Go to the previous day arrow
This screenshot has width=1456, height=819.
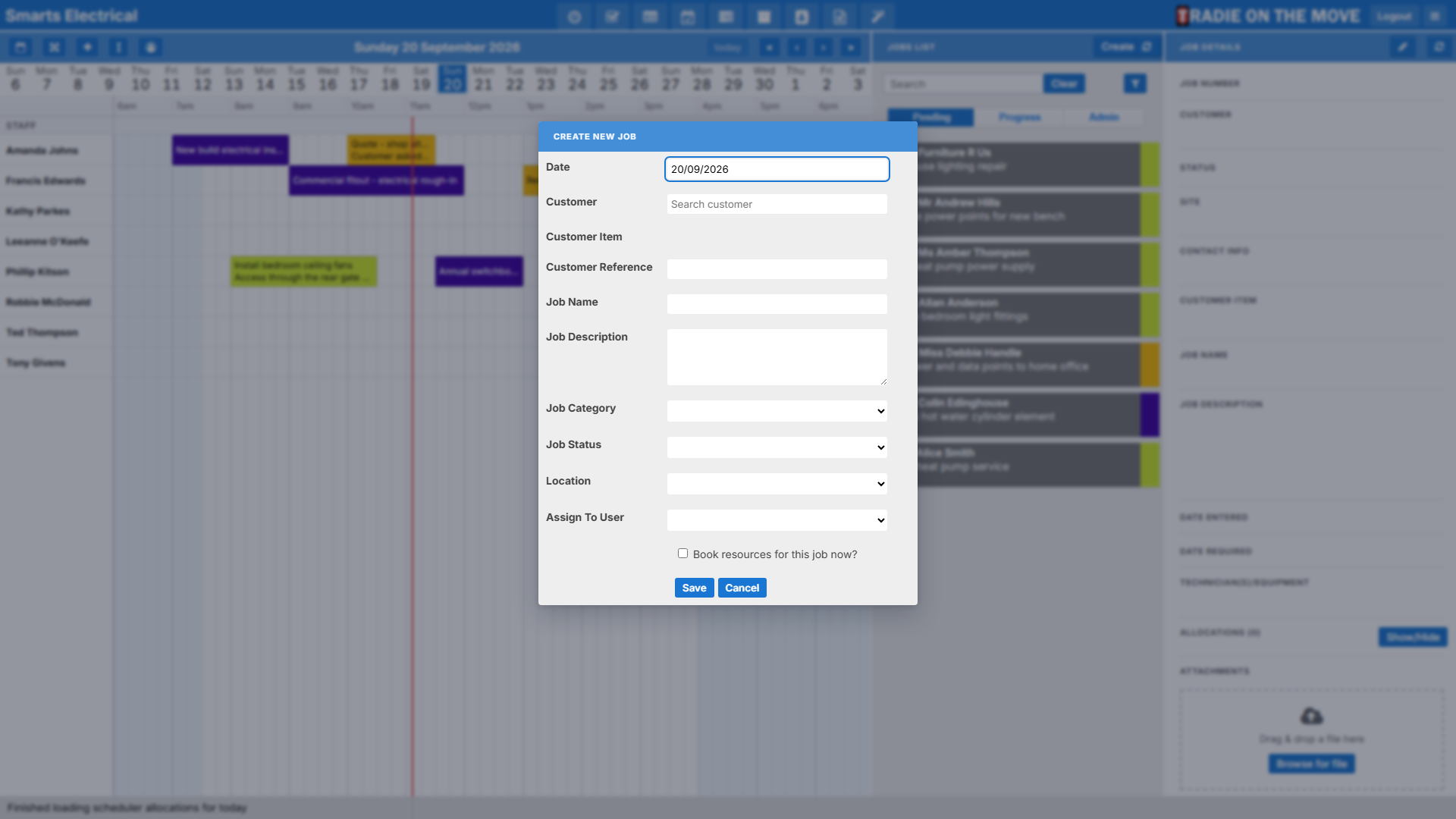pos(797,48)
